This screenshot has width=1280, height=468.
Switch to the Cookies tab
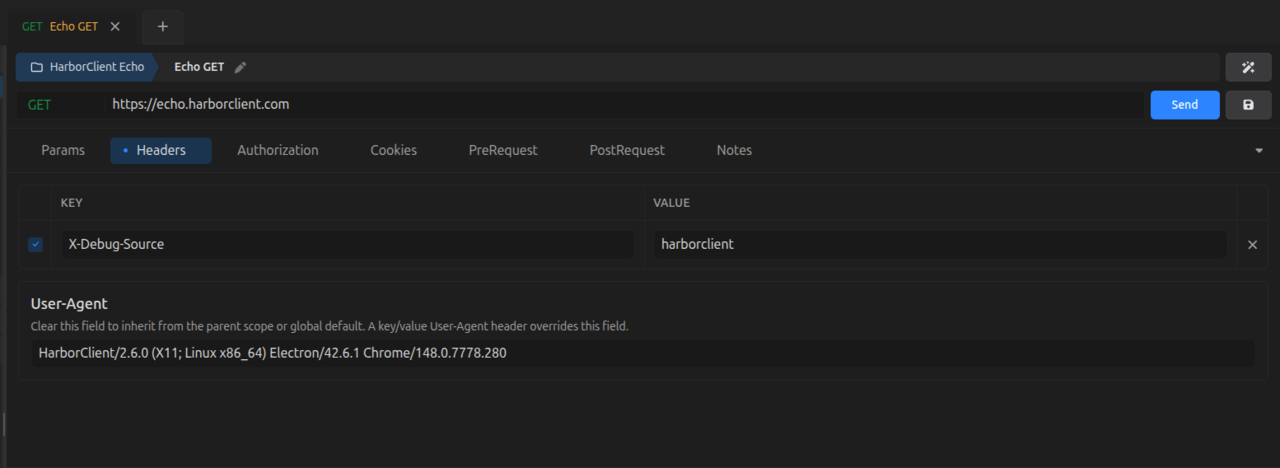point(394,150)
